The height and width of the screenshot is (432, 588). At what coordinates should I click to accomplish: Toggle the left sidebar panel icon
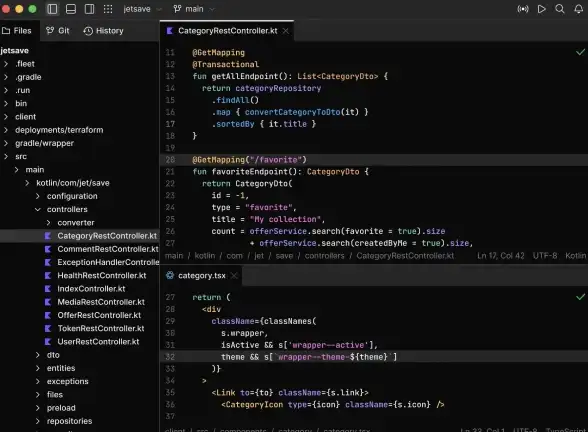click(x=52, y=9)
